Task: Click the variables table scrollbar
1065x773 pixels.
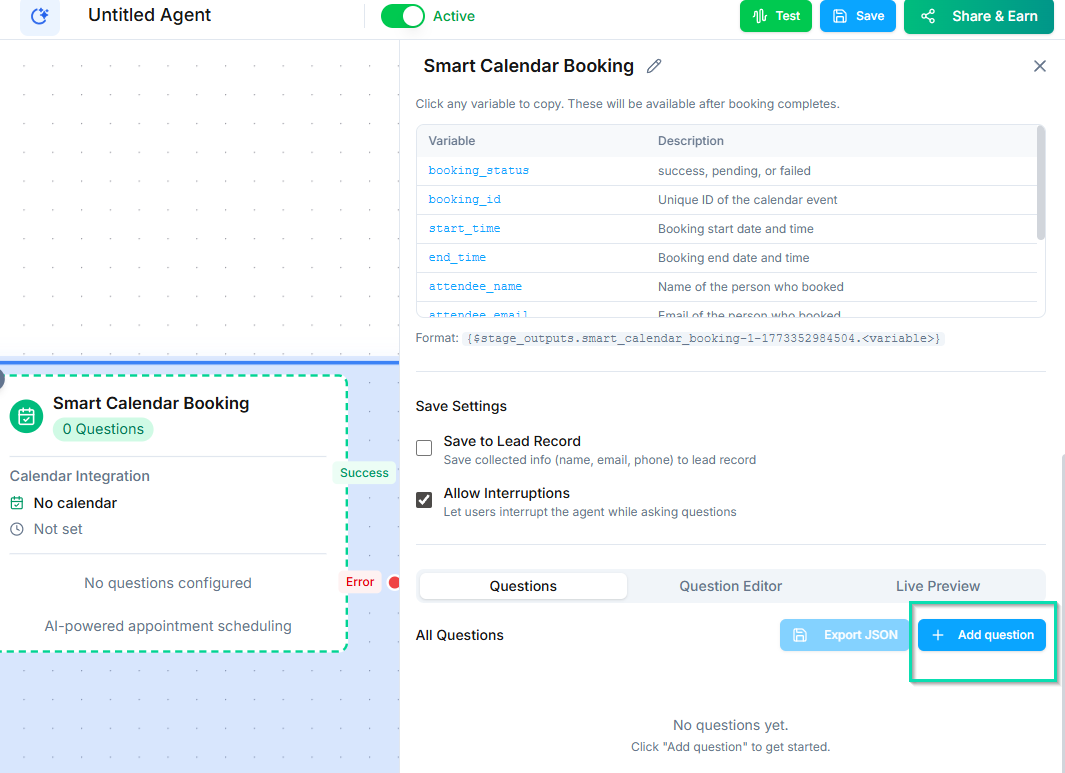Action: (1040, 185)
